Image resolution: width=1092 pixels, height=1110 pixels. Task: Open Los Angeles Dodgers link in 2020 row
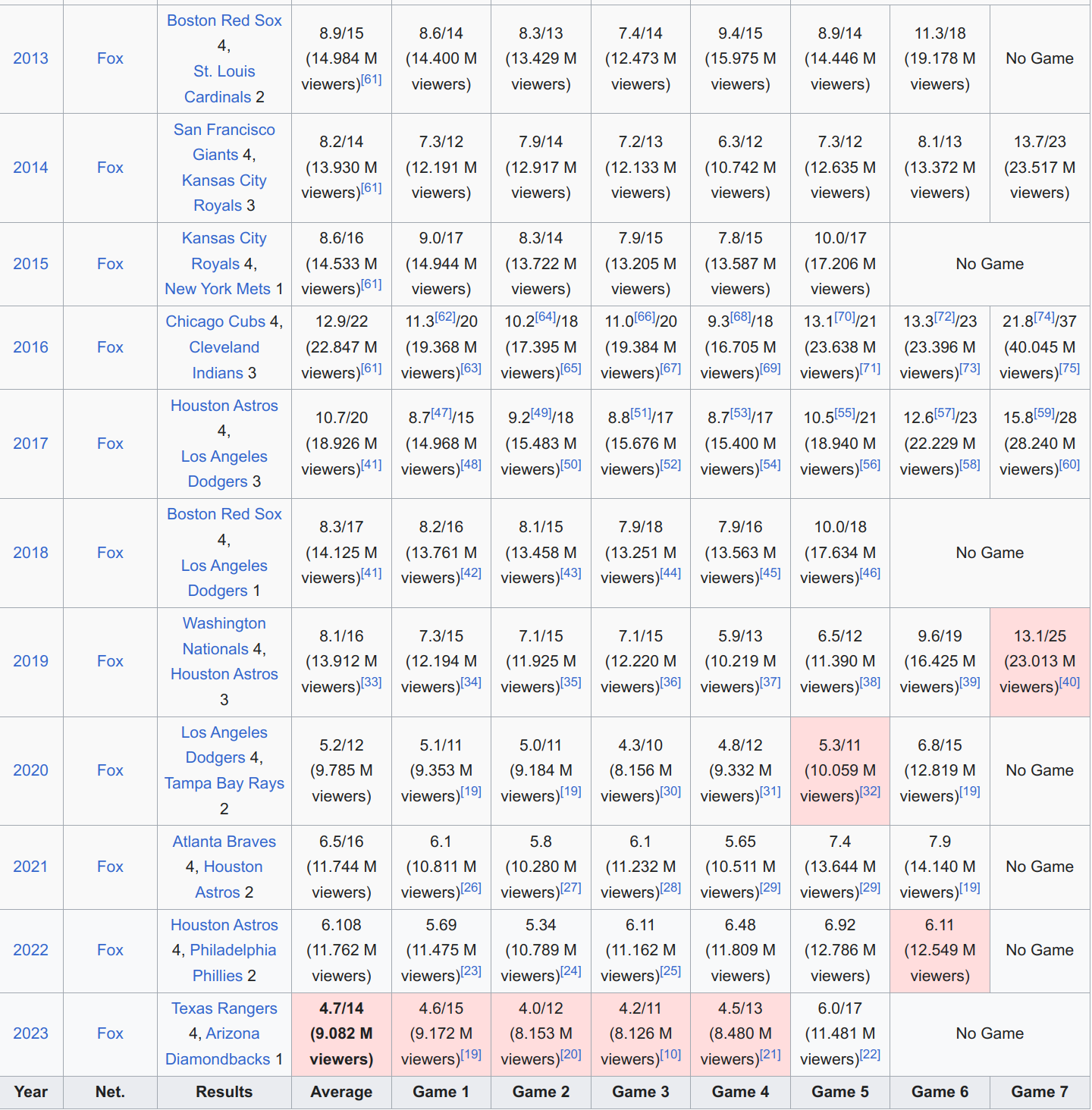click(224, 745)
